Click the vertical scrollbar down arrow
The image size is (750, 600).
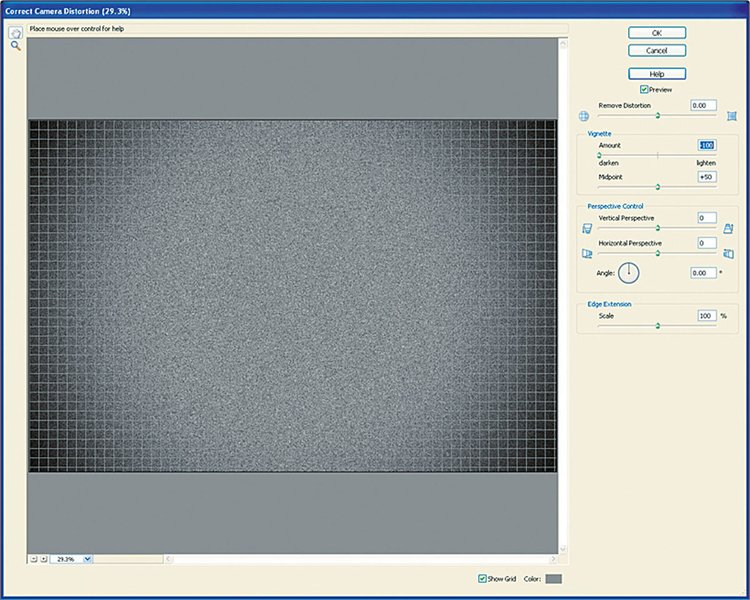tap(563, 549)
